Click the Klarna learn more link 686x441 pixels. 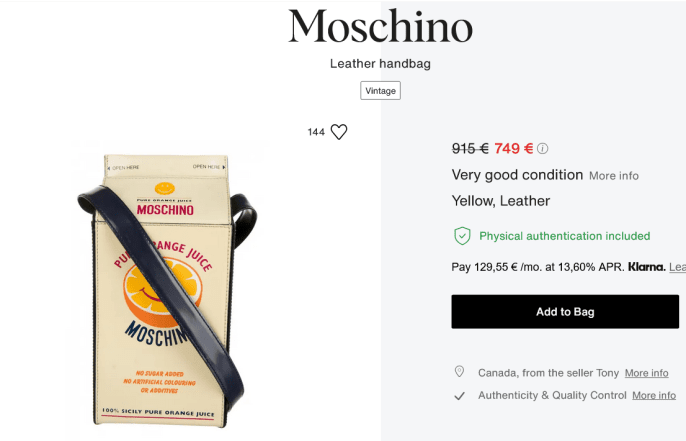pos(677,268)
